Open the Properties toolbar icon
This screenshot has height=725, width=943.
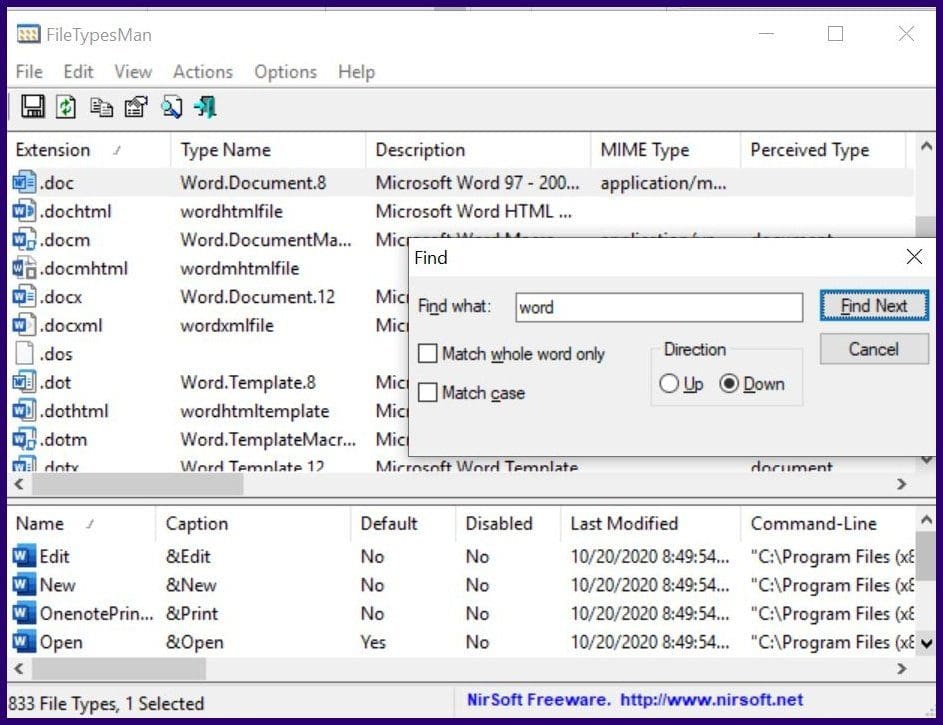136,107
